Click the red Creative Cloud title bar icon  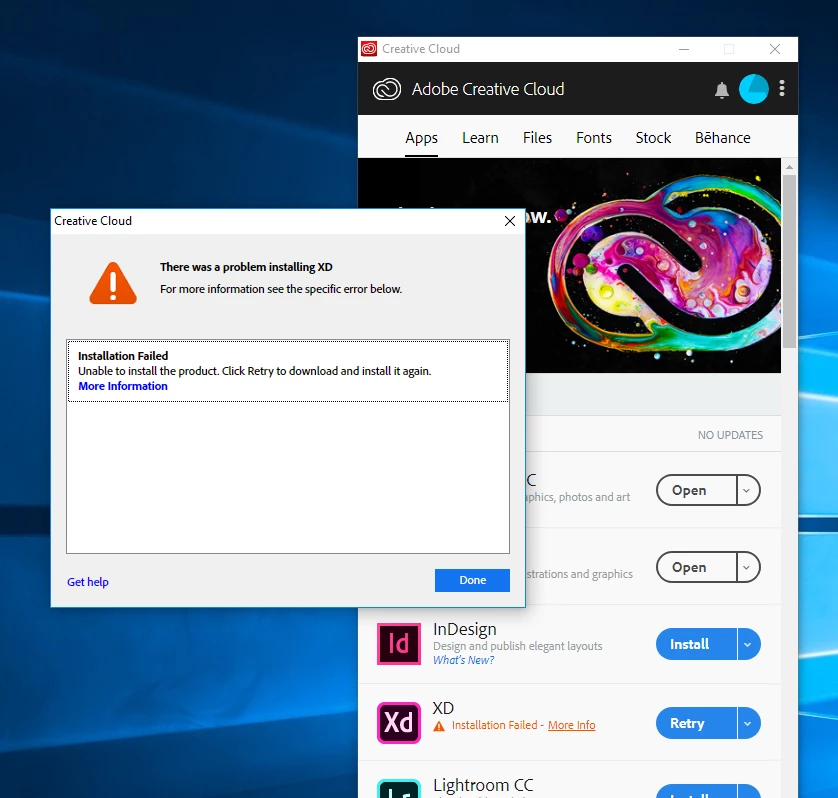[369, 49]
